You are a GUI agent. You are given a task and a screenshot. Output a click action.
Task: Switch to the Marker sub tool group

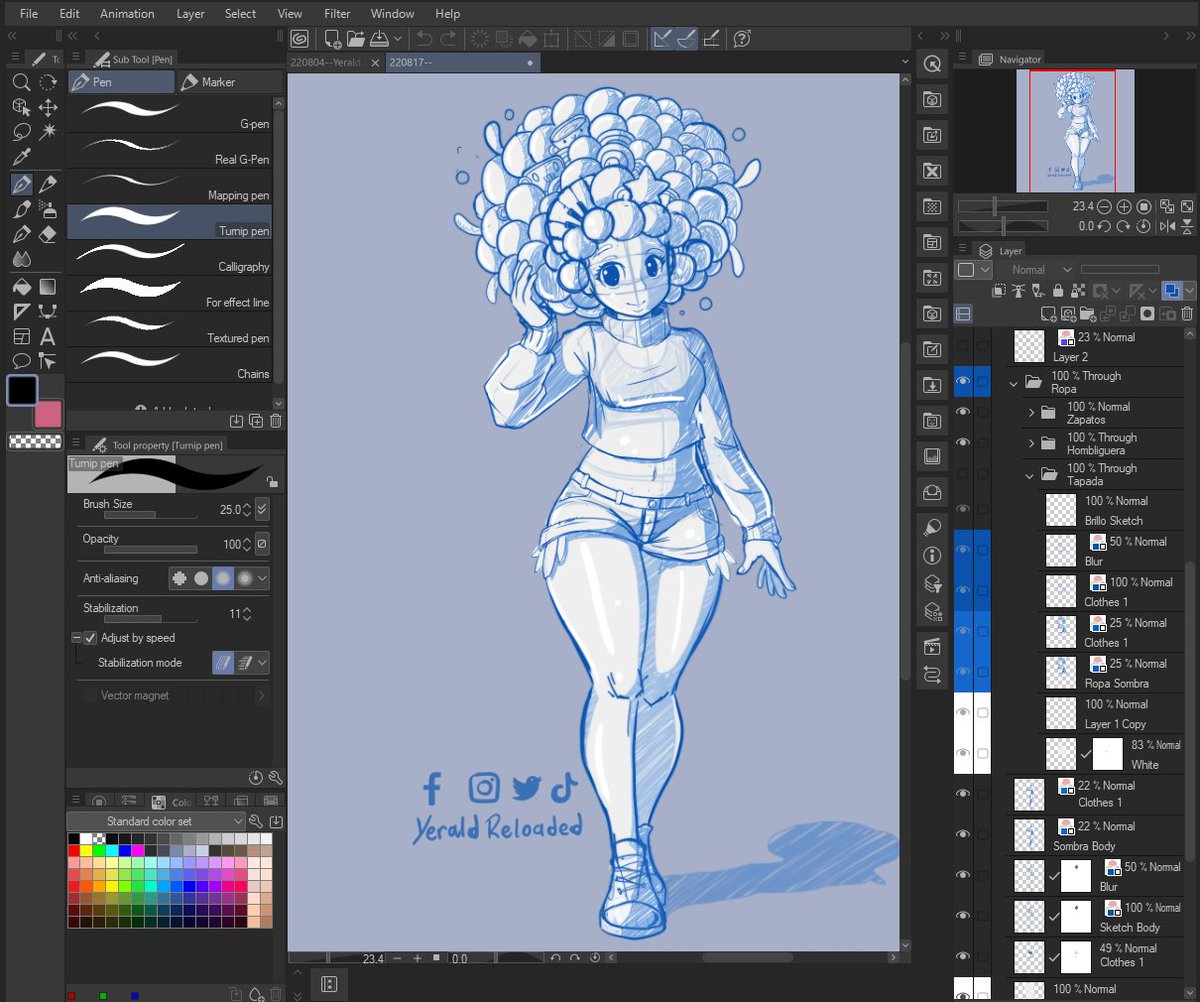[x=230, y=82]
